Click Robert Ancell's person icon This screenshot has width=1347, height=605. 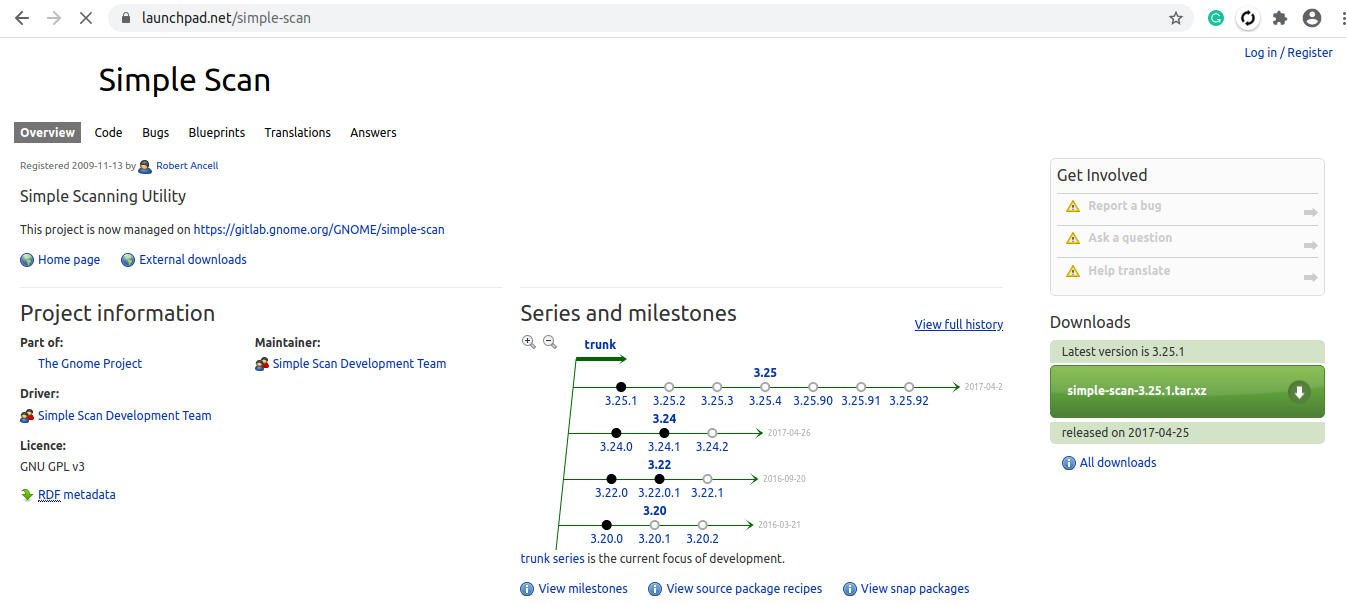145,166
